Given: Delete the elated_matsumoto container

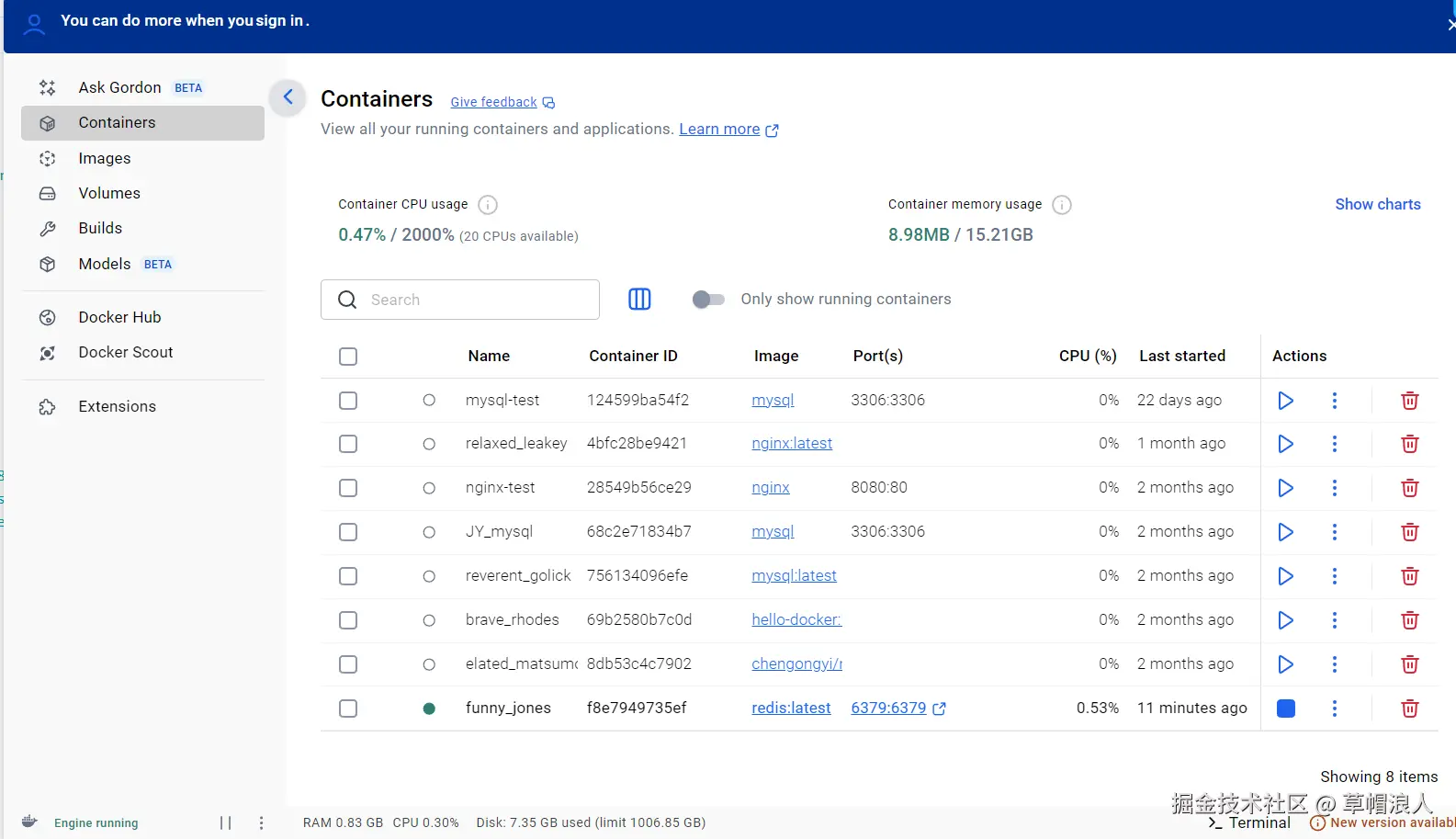Looking at the screenshot, I should tap(1409, 664).
